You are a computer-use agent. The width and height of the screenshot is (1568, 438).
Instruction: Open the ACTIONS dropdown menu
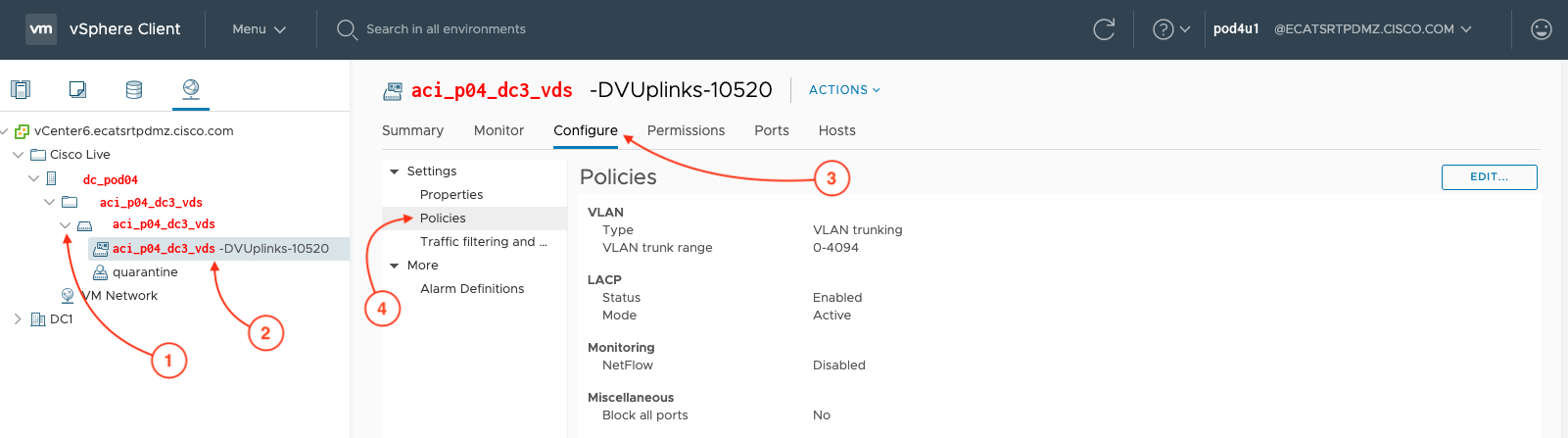844,90
